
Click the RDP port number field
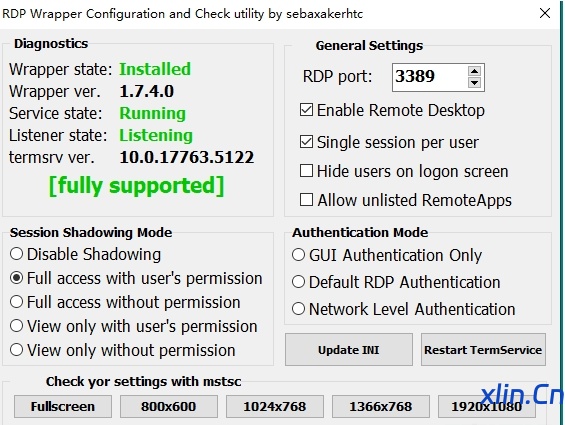pos(430,77)
